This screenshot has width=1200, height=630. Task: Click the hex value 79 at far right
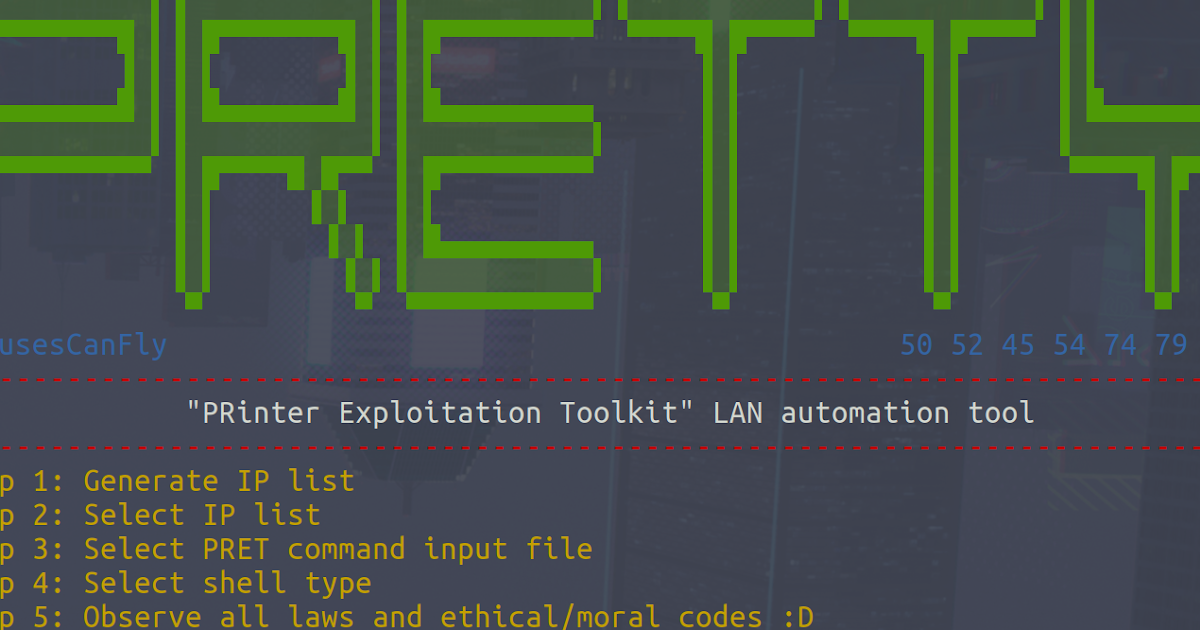(x=1171, y=344)
